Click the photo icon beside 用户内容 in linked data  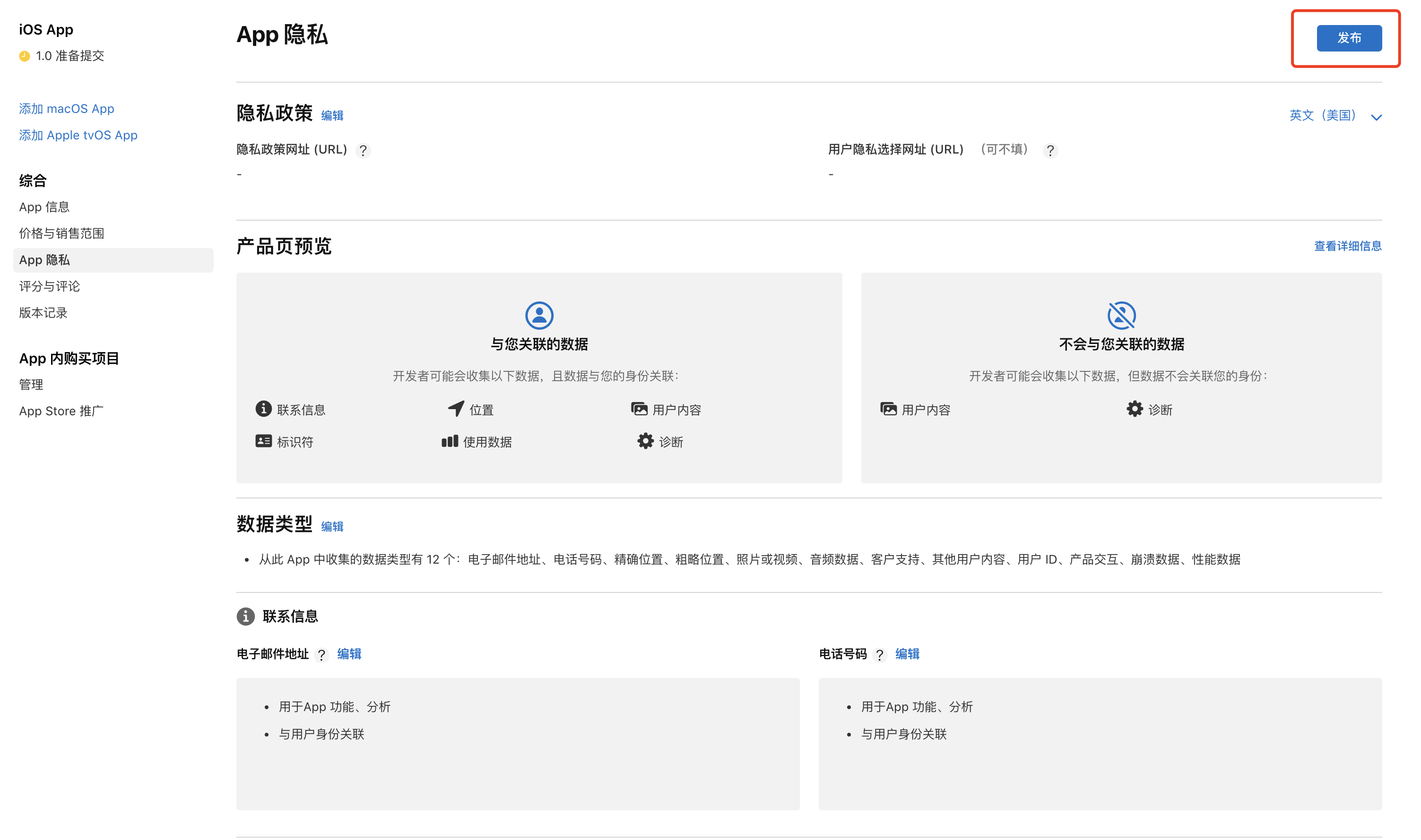(x=640, y=409)
